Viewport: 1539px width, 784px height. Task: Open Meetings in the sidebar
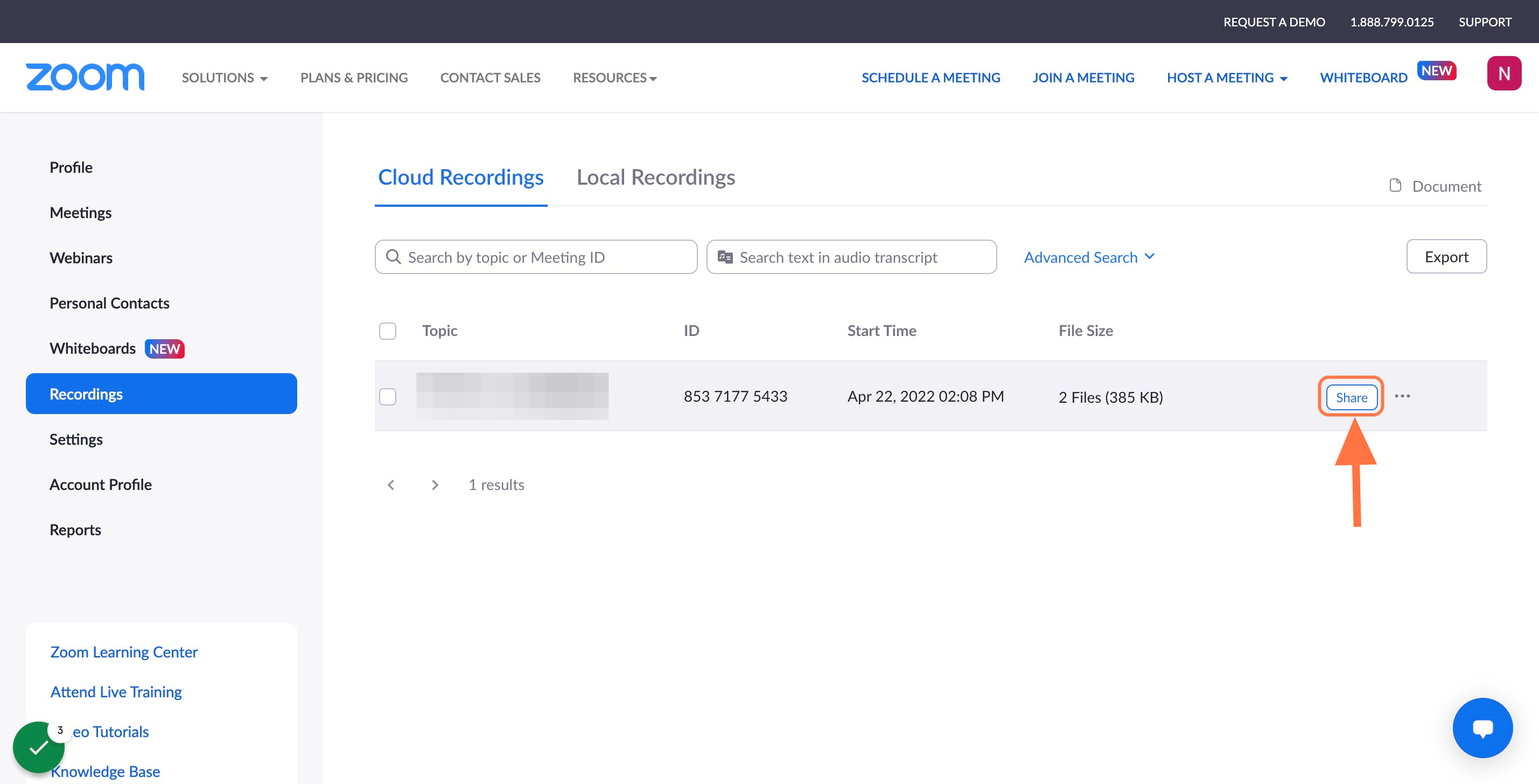pyautogui.click(x=81, y=213)
